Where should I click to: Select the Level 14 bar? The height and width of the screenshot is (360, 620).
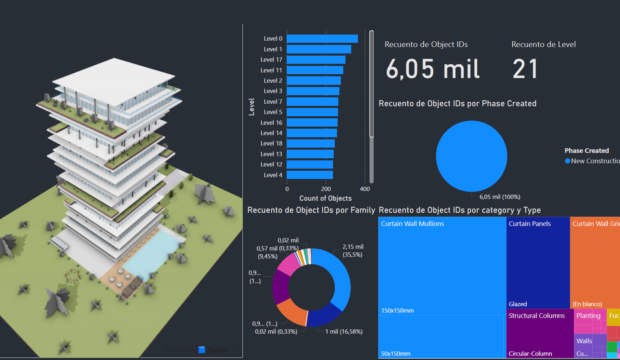312,133
